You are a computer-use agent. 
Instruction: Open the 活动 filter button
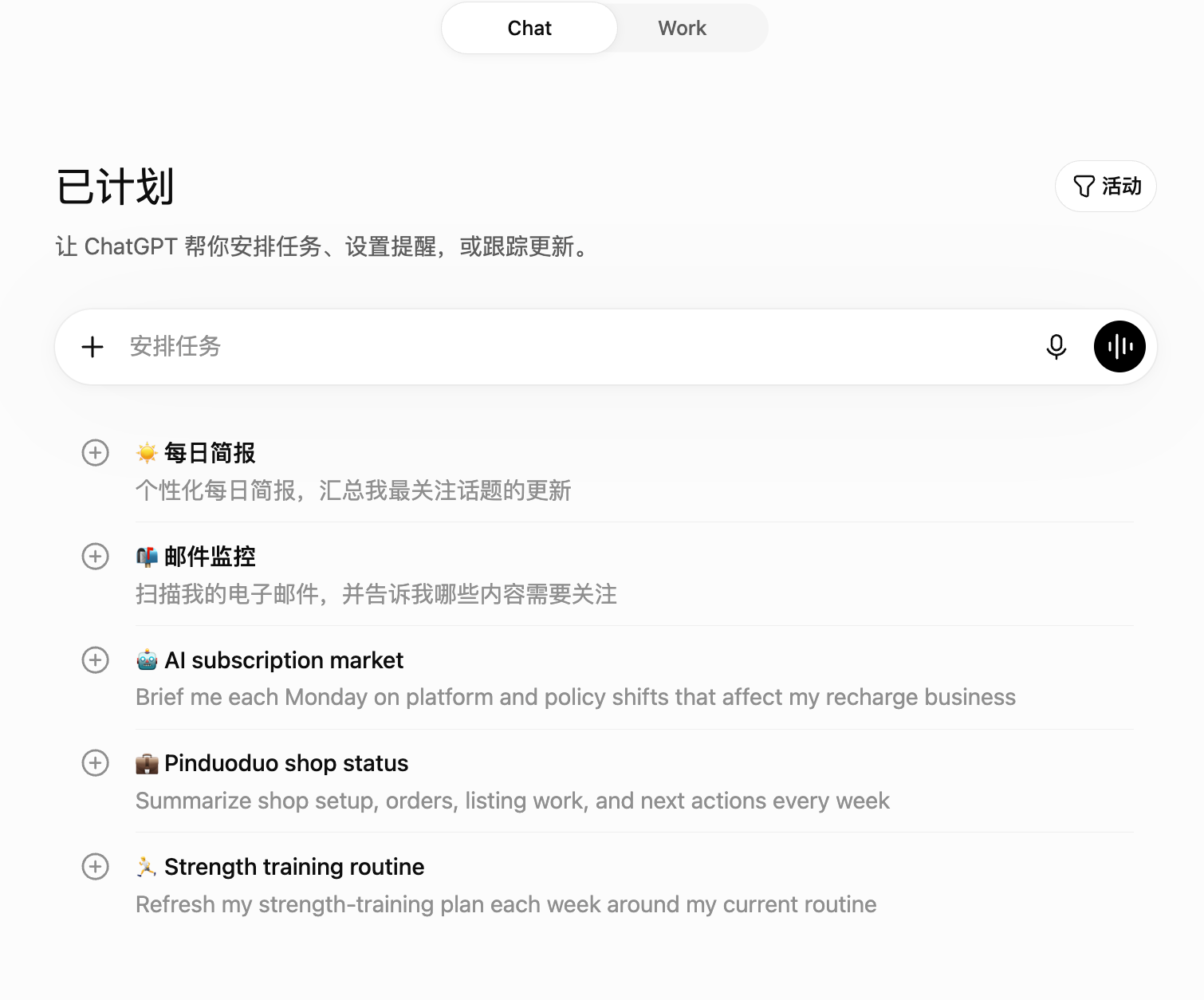(x=1106, y=187)
